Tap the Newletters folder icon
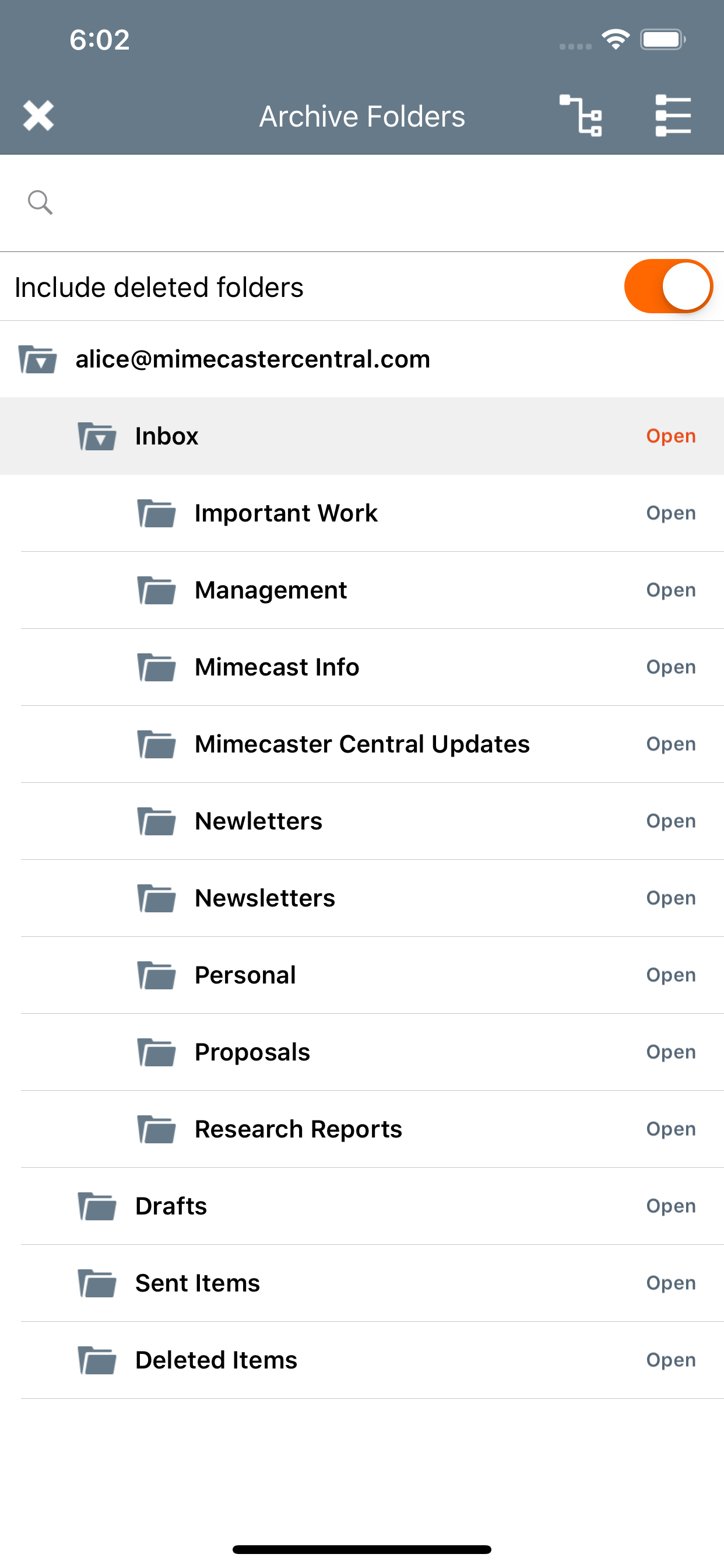The image size is (724, 1568). coord(156,821)
